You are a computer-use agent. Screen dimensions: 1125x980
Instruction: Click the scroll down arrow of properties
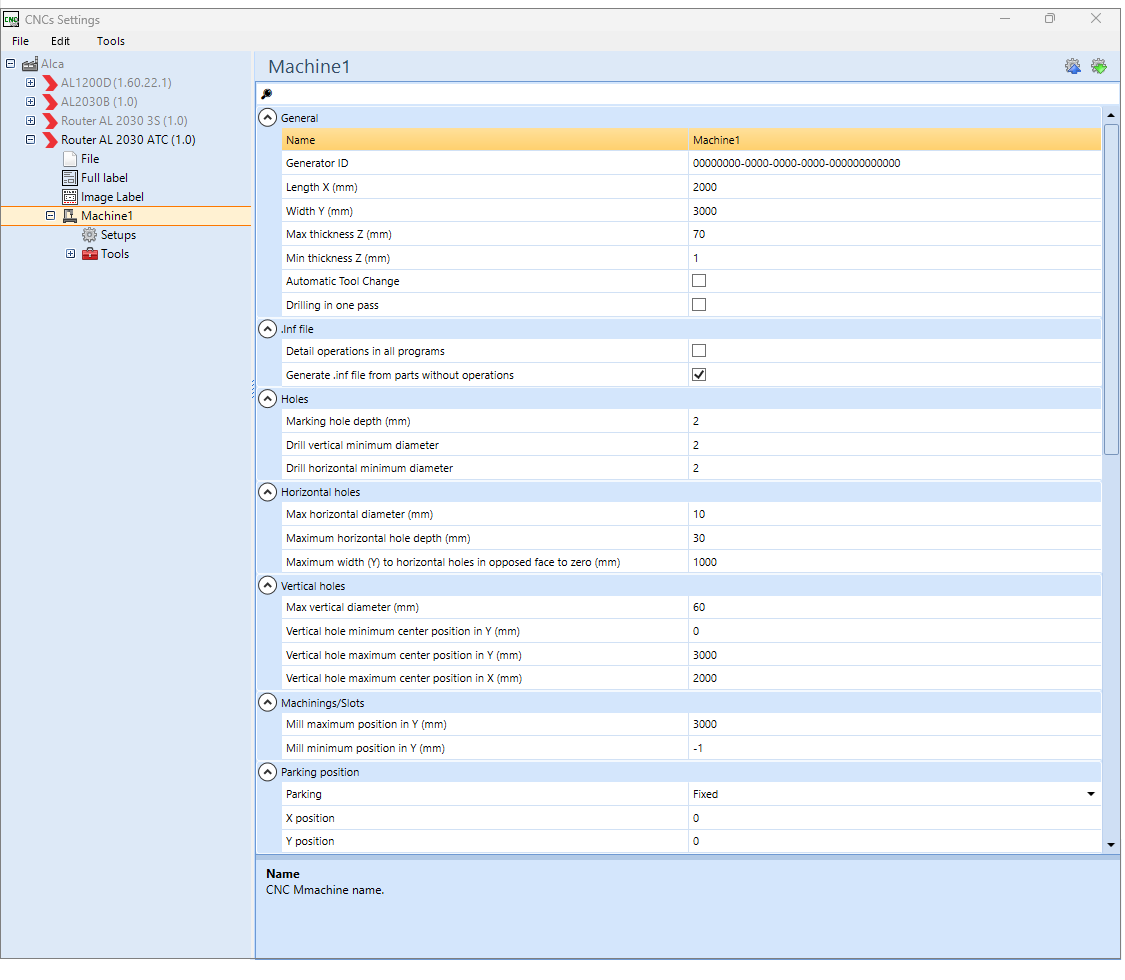pos(1111,844)
